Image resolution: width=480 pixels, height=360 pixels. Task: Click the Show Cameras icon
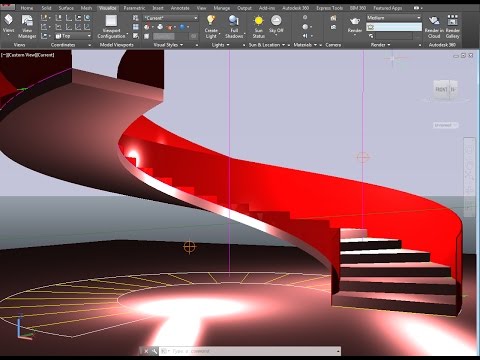(x=333, y=27)
